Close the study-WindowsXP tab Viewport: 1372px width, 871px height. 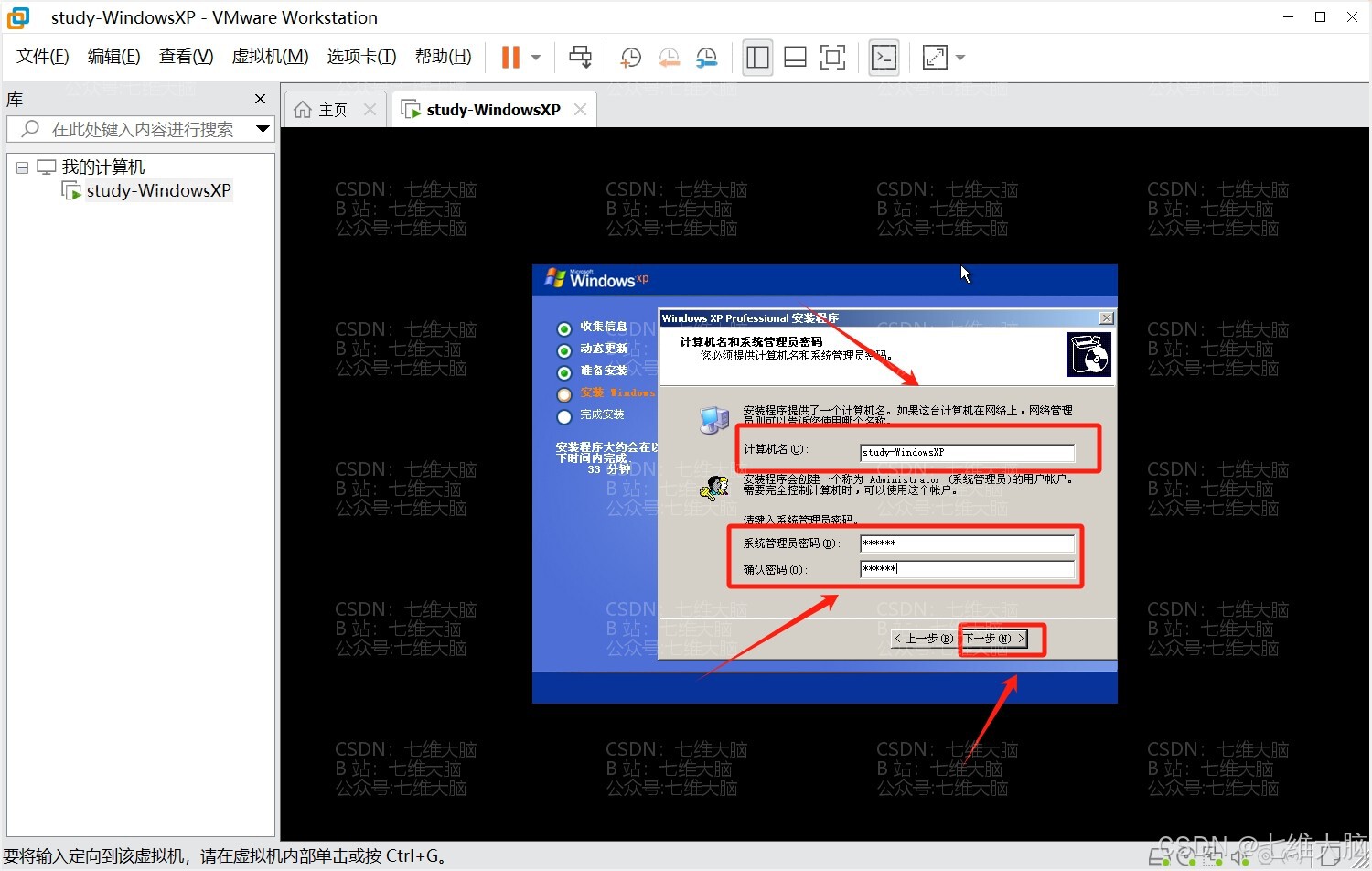pyautogui.click(x=580, y=110)
